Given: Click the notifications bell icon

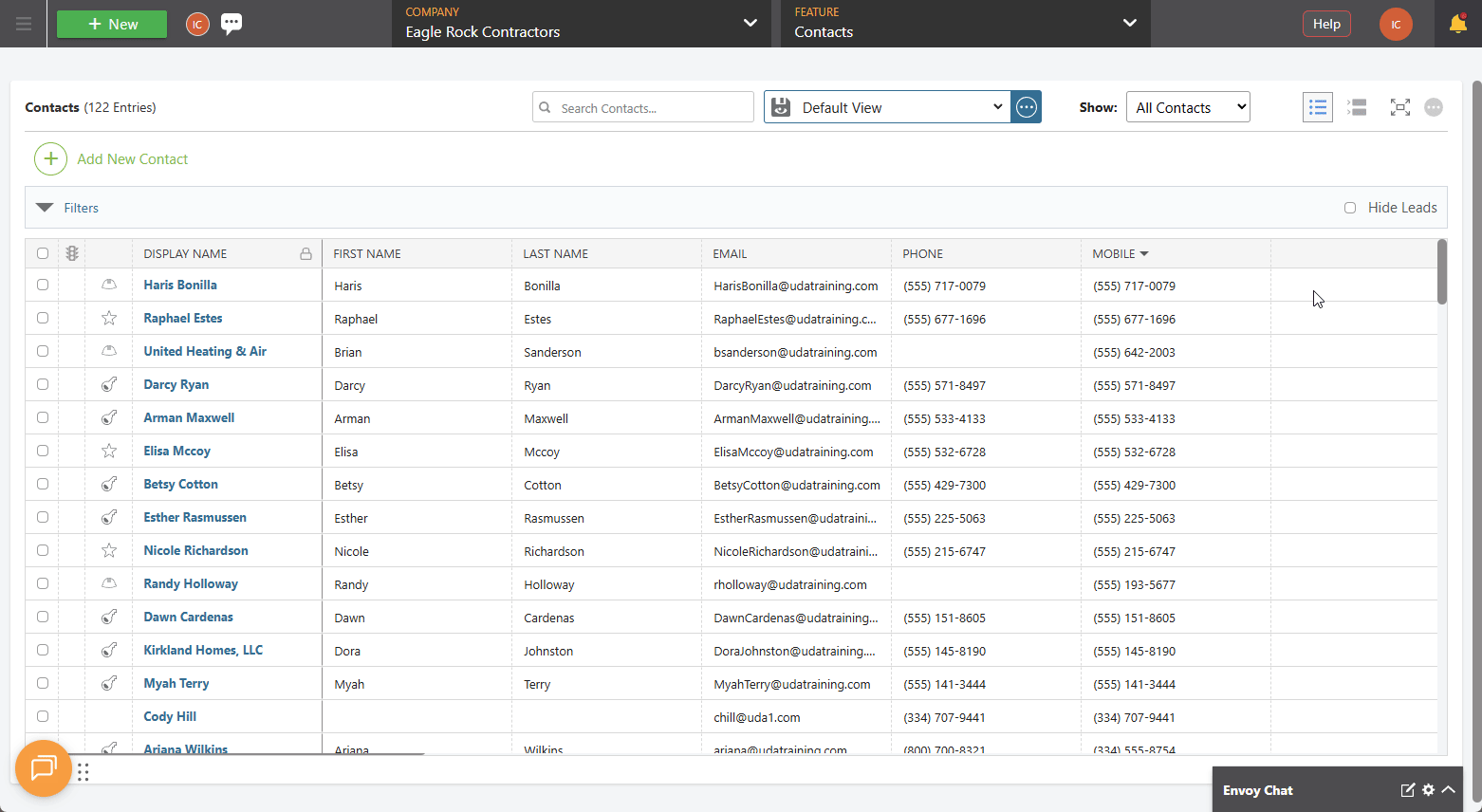Looking at the screenshot, I should pos(1458,24).
